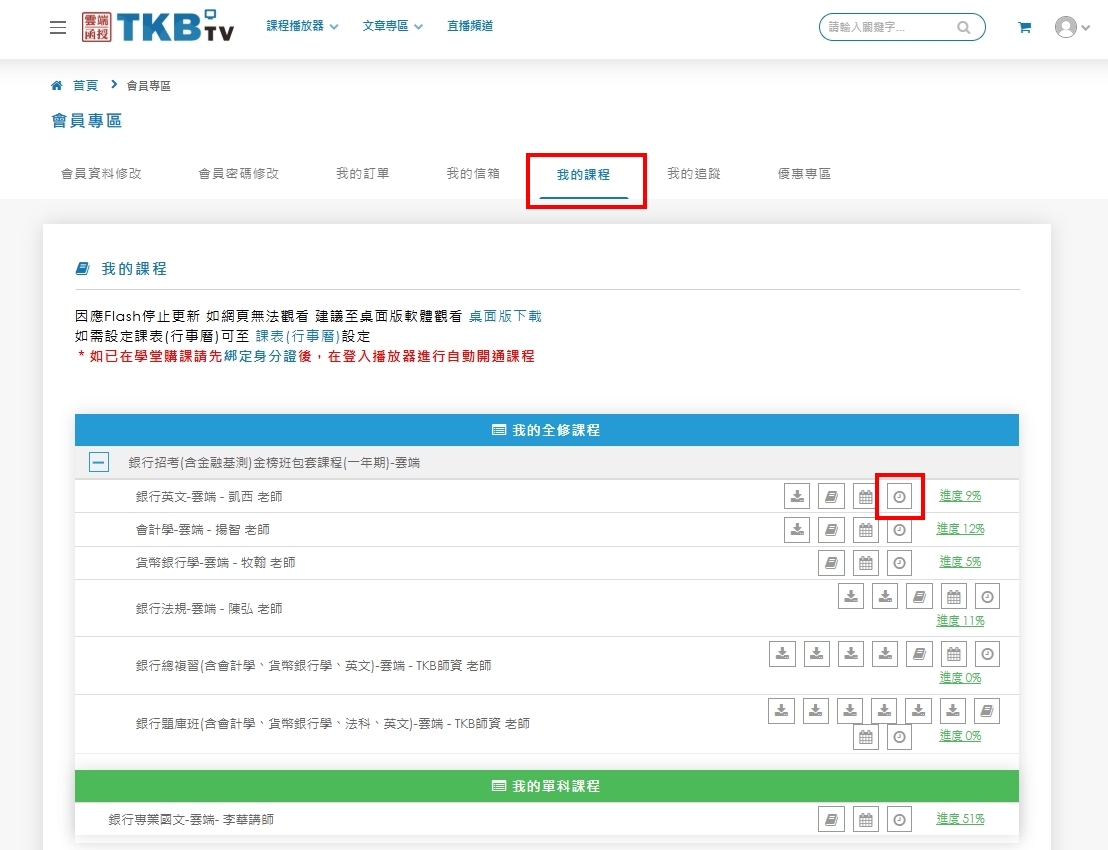1108x850 pixels.
Task: Open the shopping cart icon in header
Action: click(1024, 28)
